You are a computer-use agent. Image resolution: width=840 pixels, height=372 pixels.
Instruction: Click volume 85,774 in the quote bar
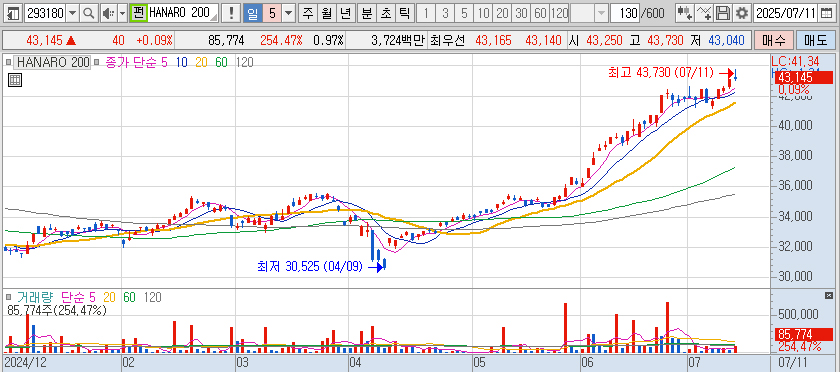click(226, 40)
